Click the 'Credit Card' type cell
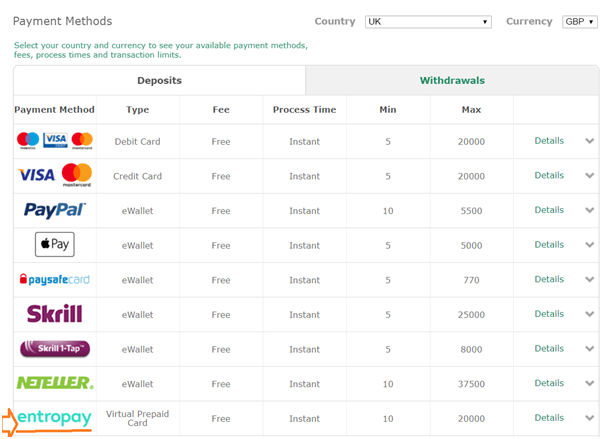Viewport: 606px width, 439px height. [138, 176]
